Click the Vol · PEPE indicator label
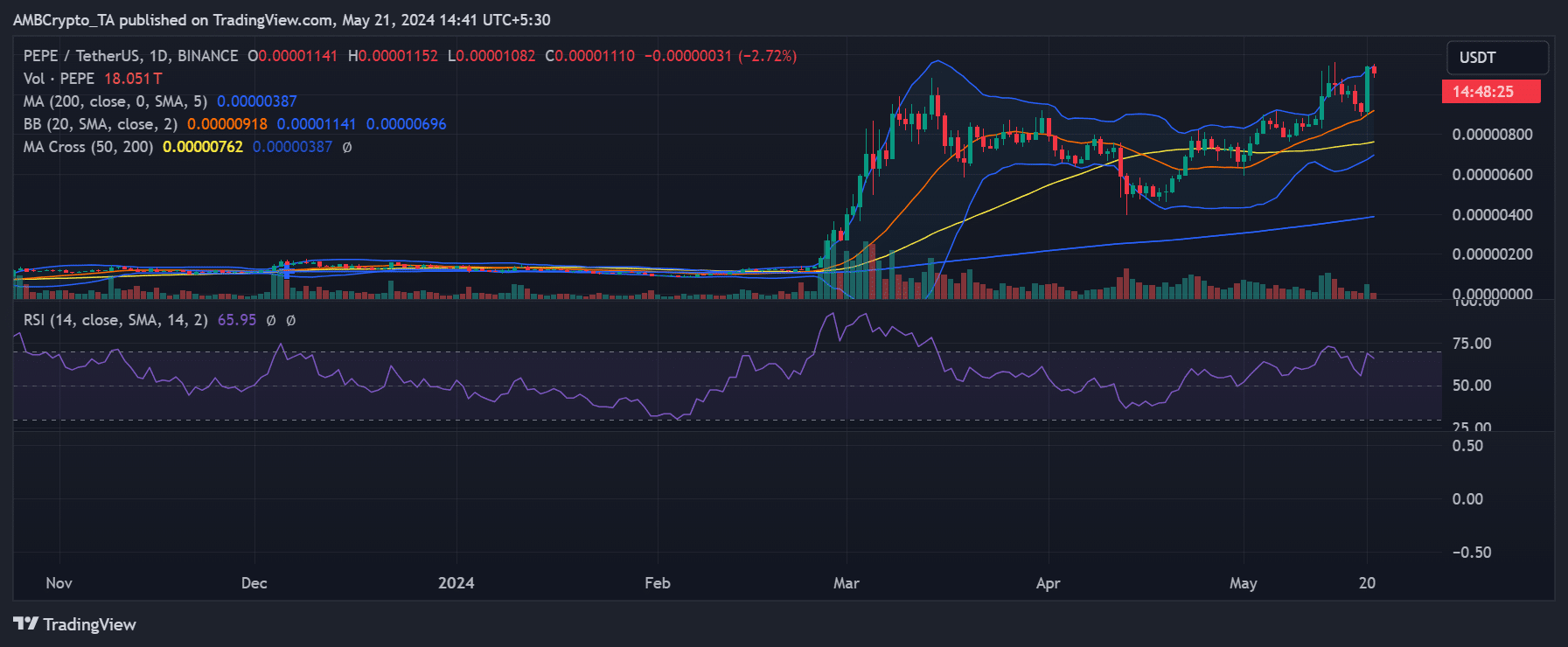Screen dimensions: 1568x647 coord(59,79)
